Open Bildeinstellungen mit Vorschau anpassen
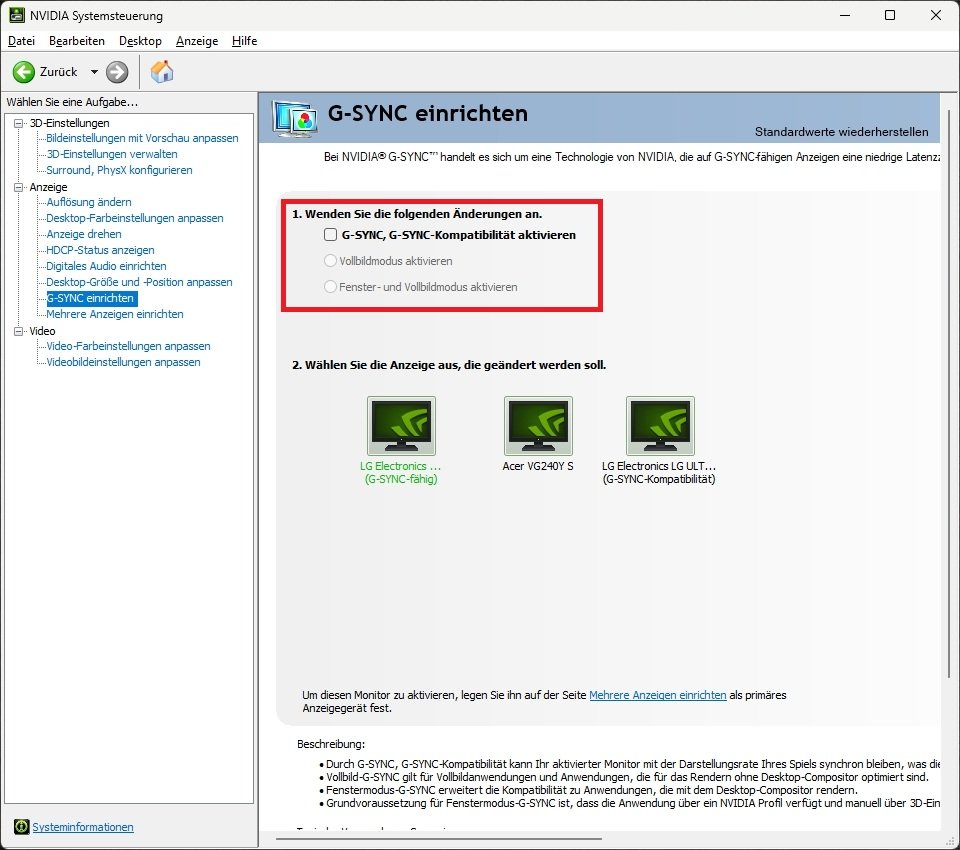960x850 pixels. coord(142,138)
